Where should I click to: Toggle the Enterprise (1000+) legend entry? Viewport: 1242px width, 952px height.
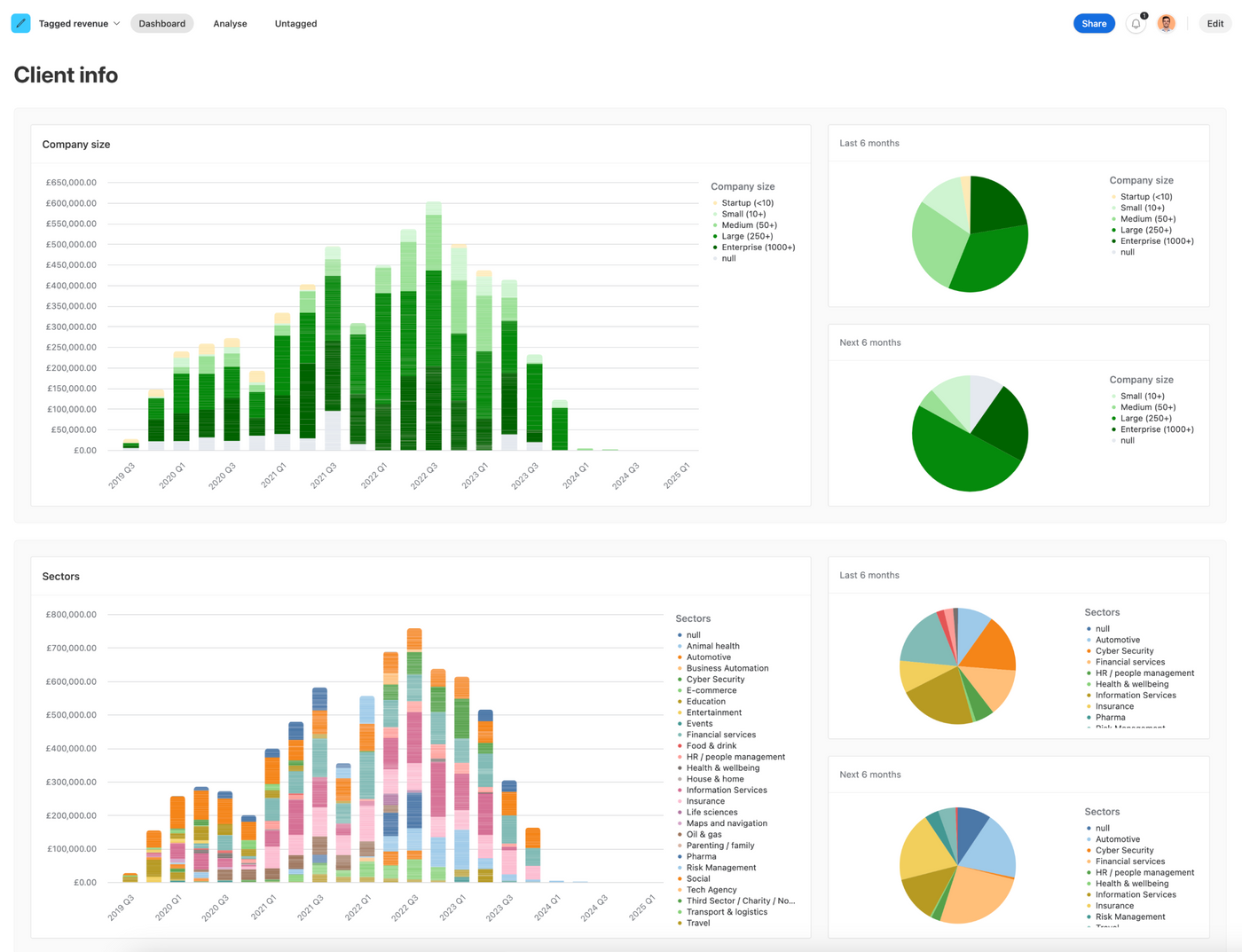pos(757,247)
